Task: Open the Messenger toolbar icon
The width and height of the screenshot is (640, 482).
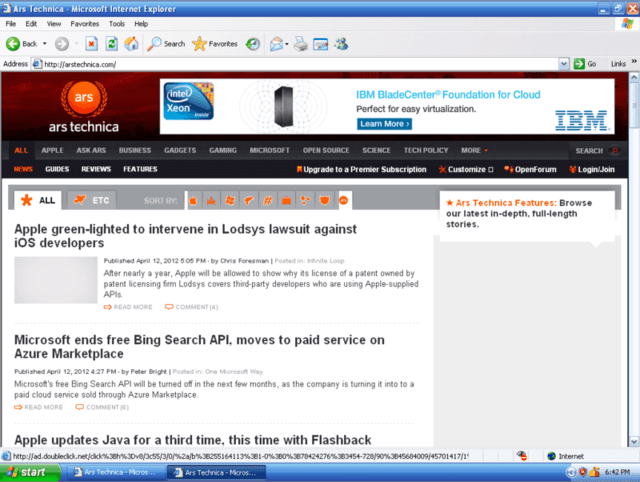Action: click(x=341, y=44)
